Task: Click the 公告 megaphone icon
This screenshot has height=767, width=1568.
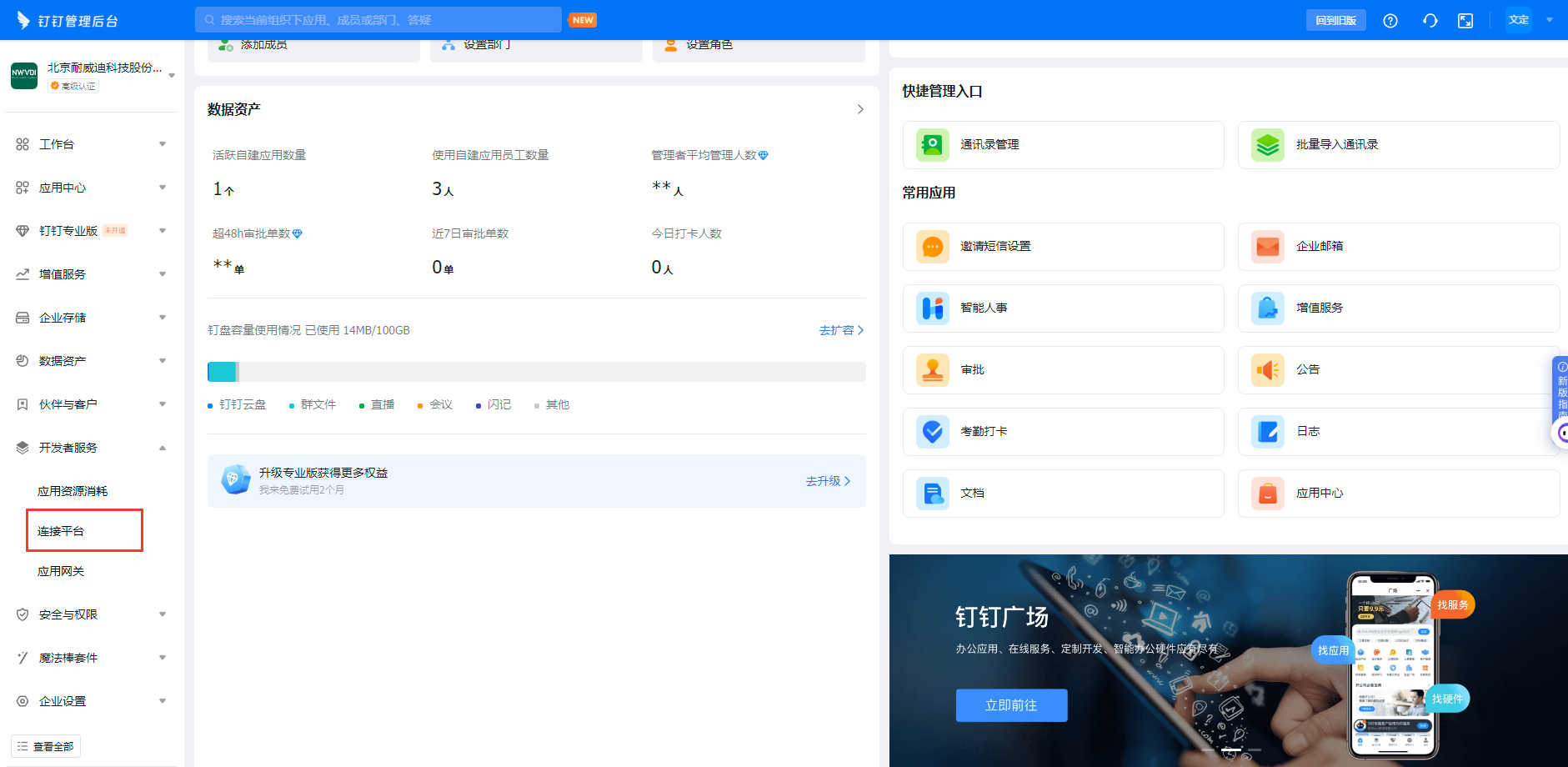Action: point(1268,370)
